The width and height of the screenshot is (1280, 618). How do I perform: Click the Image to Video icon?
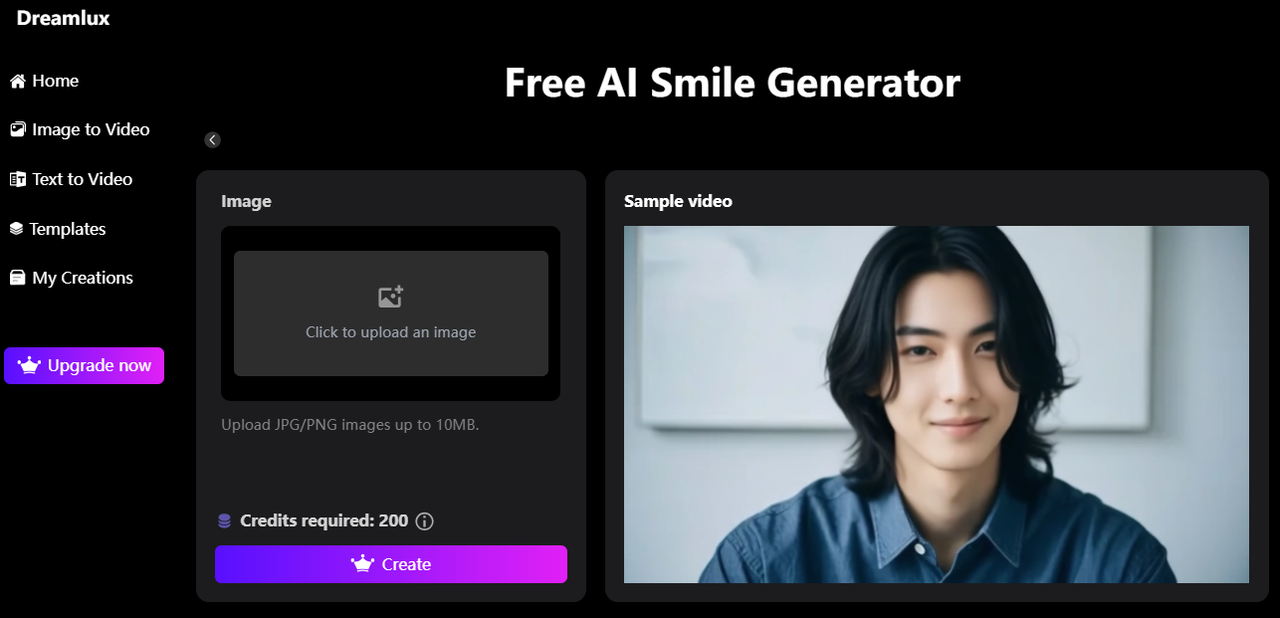[17, 130]
